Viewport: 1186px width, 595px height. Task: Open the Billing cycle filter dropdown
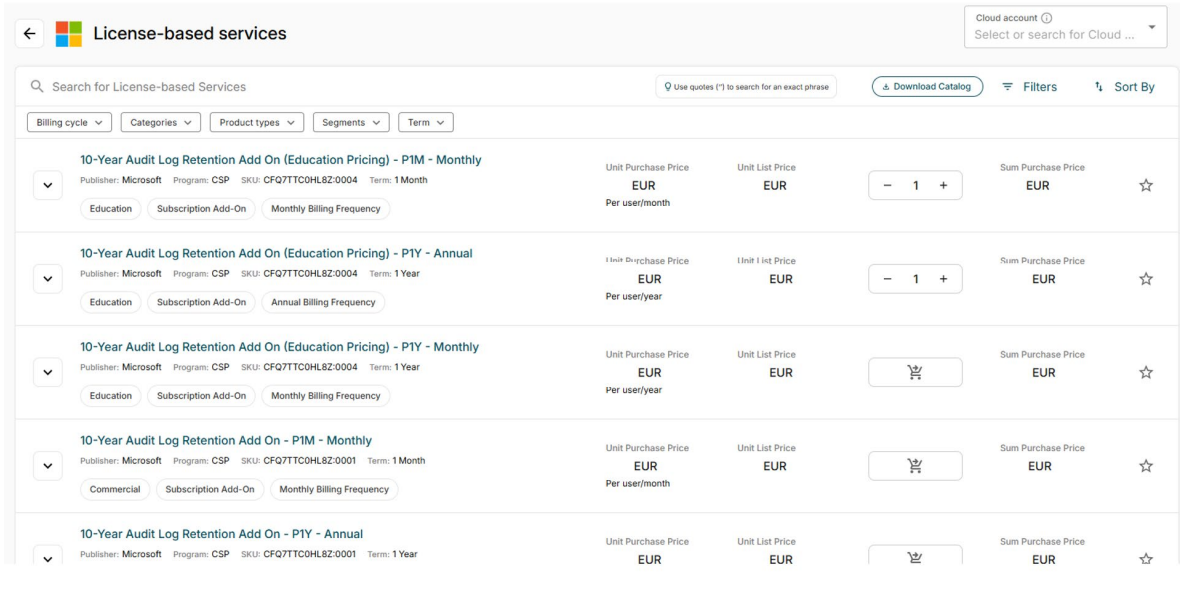point(70,122)
